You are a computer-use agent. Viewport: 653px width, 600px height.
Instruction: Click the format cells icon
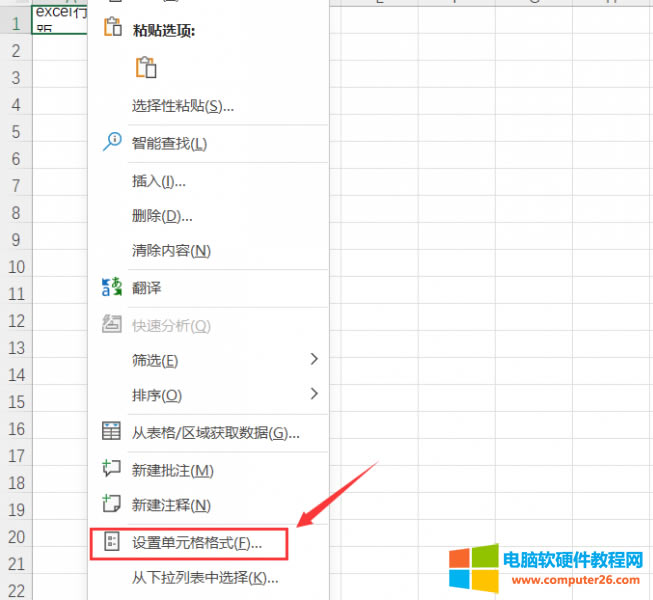point(112,542)
